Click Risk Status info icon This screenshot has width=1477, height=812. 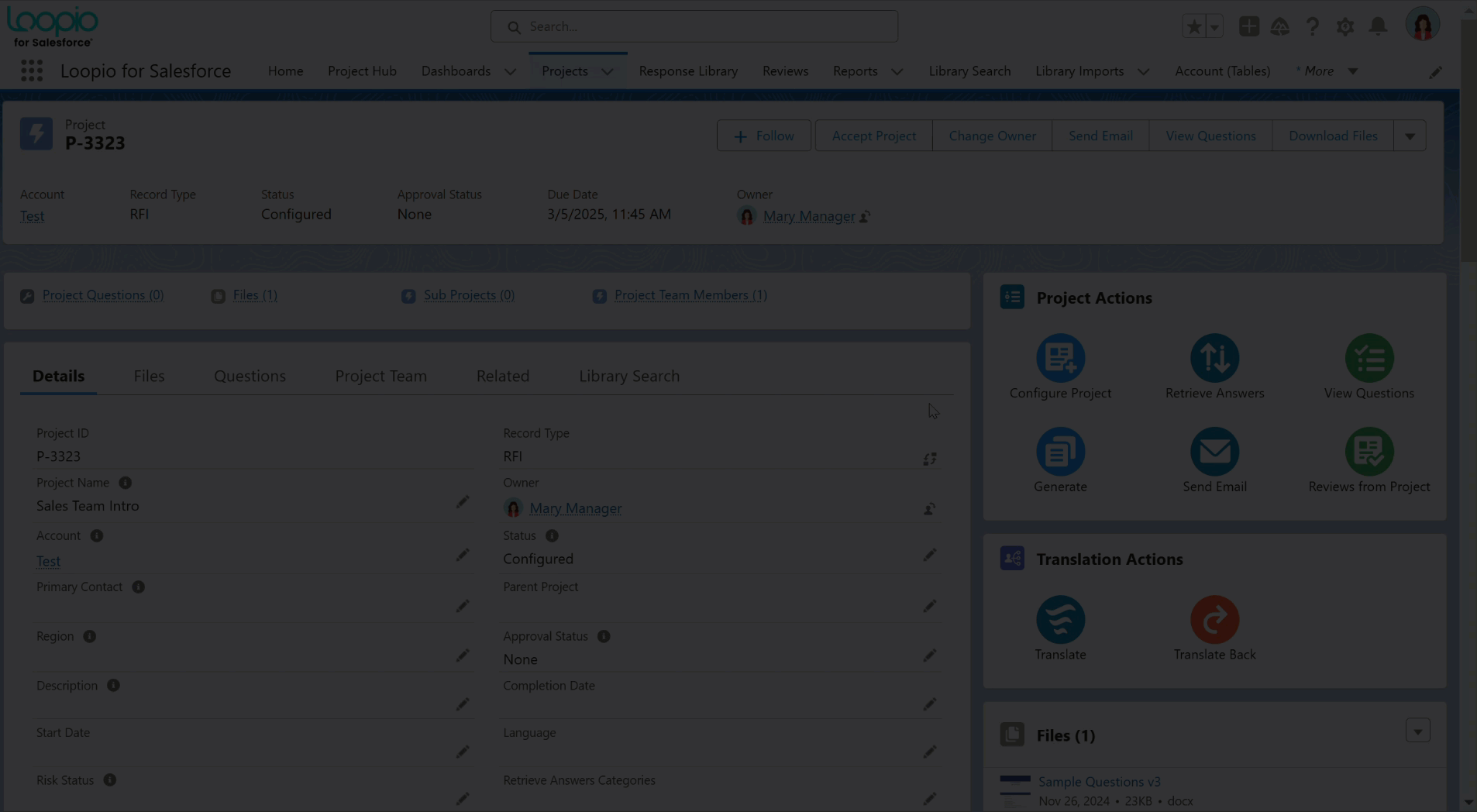click(x=110, y=780)
